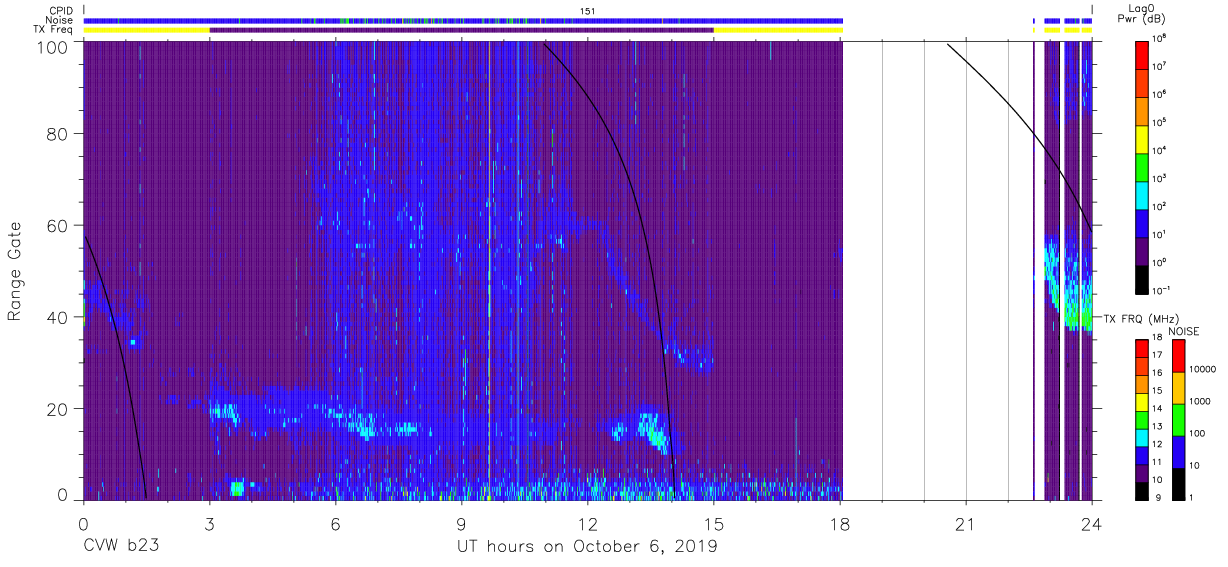Click the blue segment of the NOISE colorbar
Screen dimensions: 1228x567
coord(1178,450)
